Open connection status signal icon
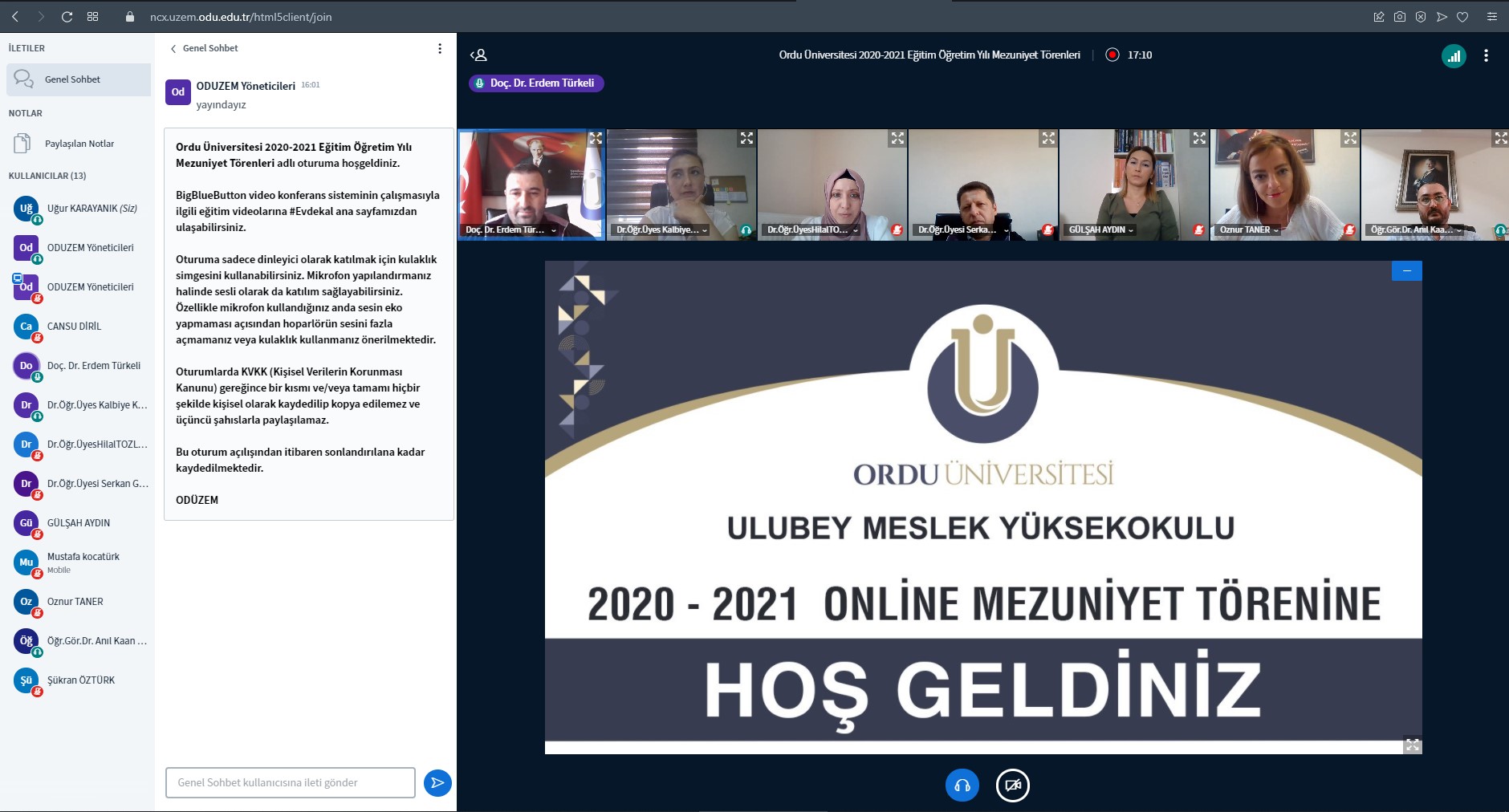The image size is (1509, 812). 1454,56
